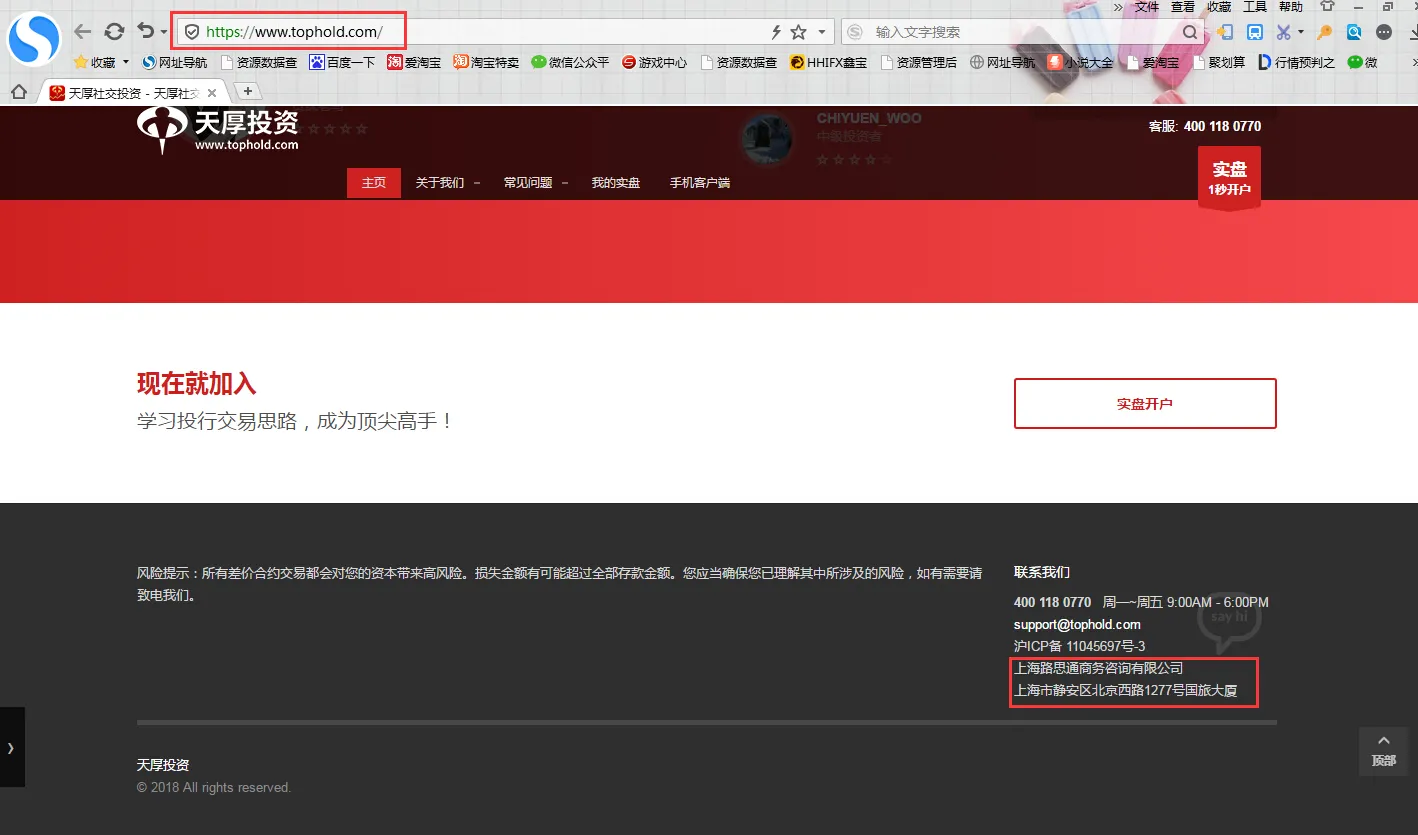1418x835 pixels.
Task: Click the security shield in address bar
Action: coord(192,32)
